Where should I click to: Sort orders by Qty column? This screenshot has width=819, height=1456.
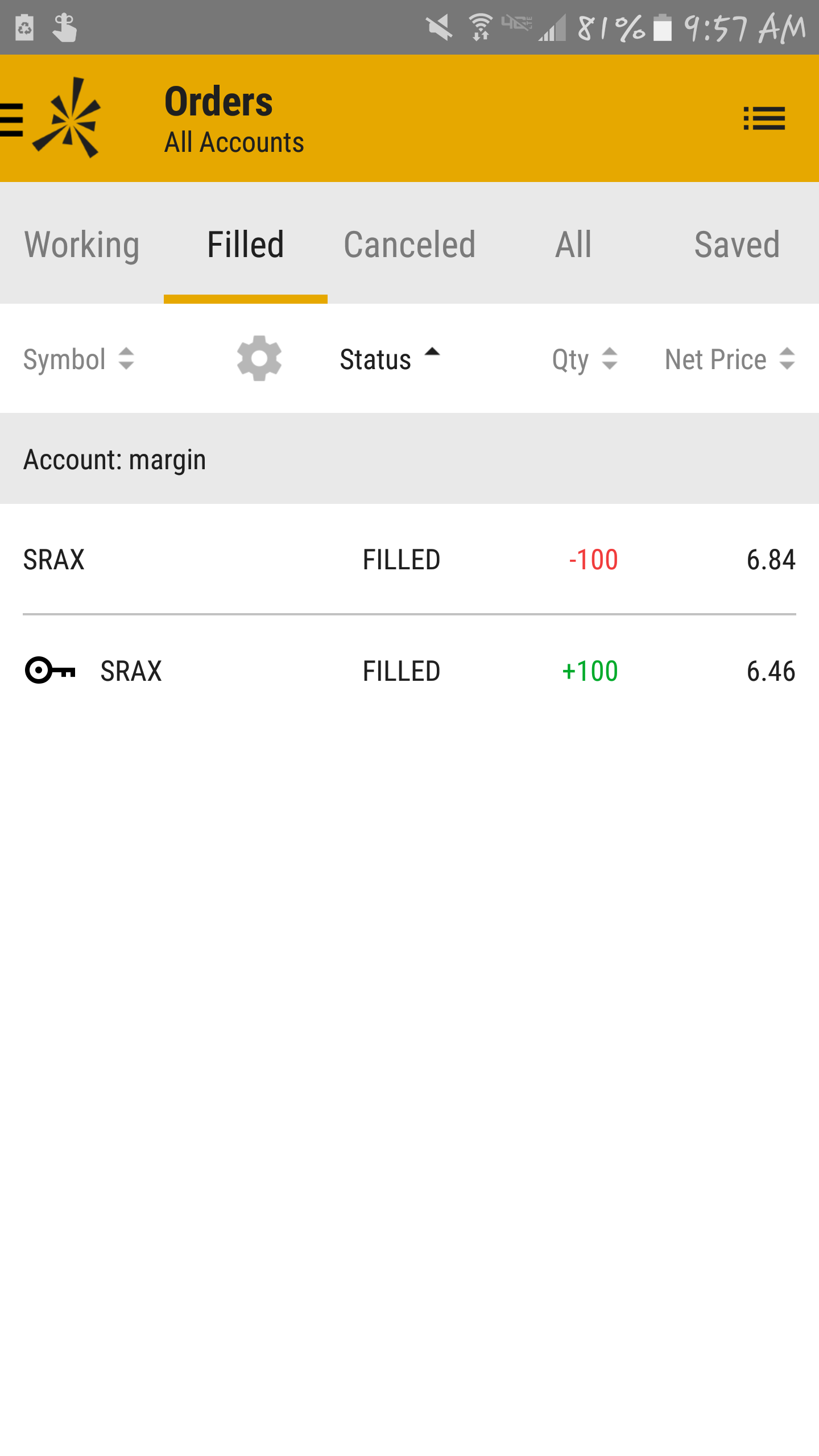(584, 359)
